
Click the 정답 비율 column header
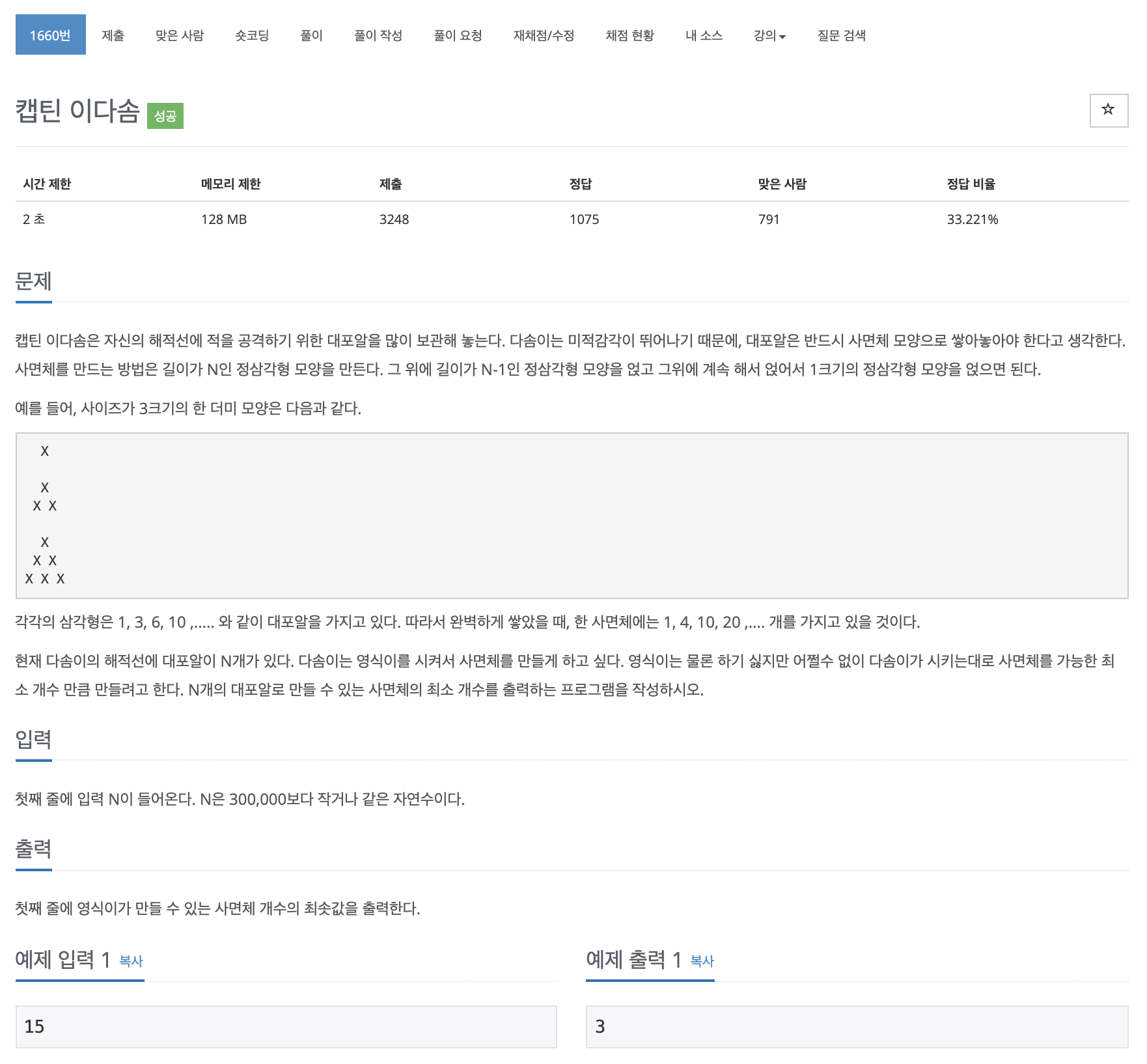(971, 184)
